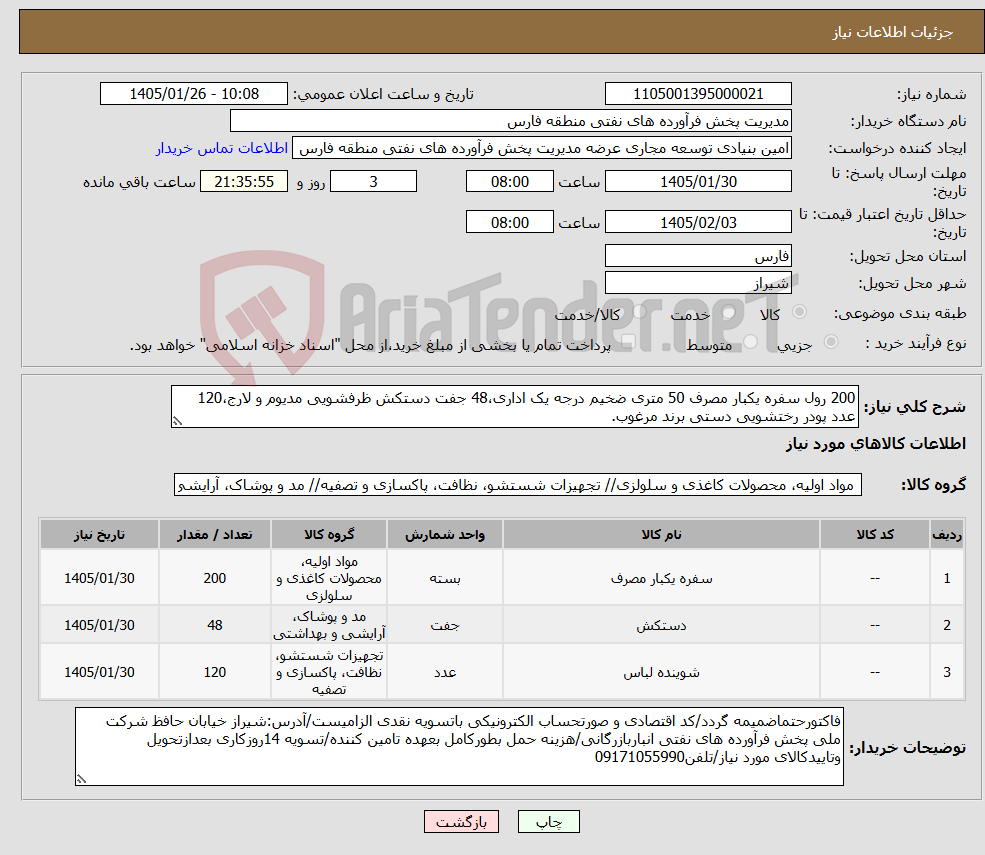This screenshot has height=855, width=985.
Task: Click the remaining days field showing 3
Action: pyautogui.click(x=373, y=182)
